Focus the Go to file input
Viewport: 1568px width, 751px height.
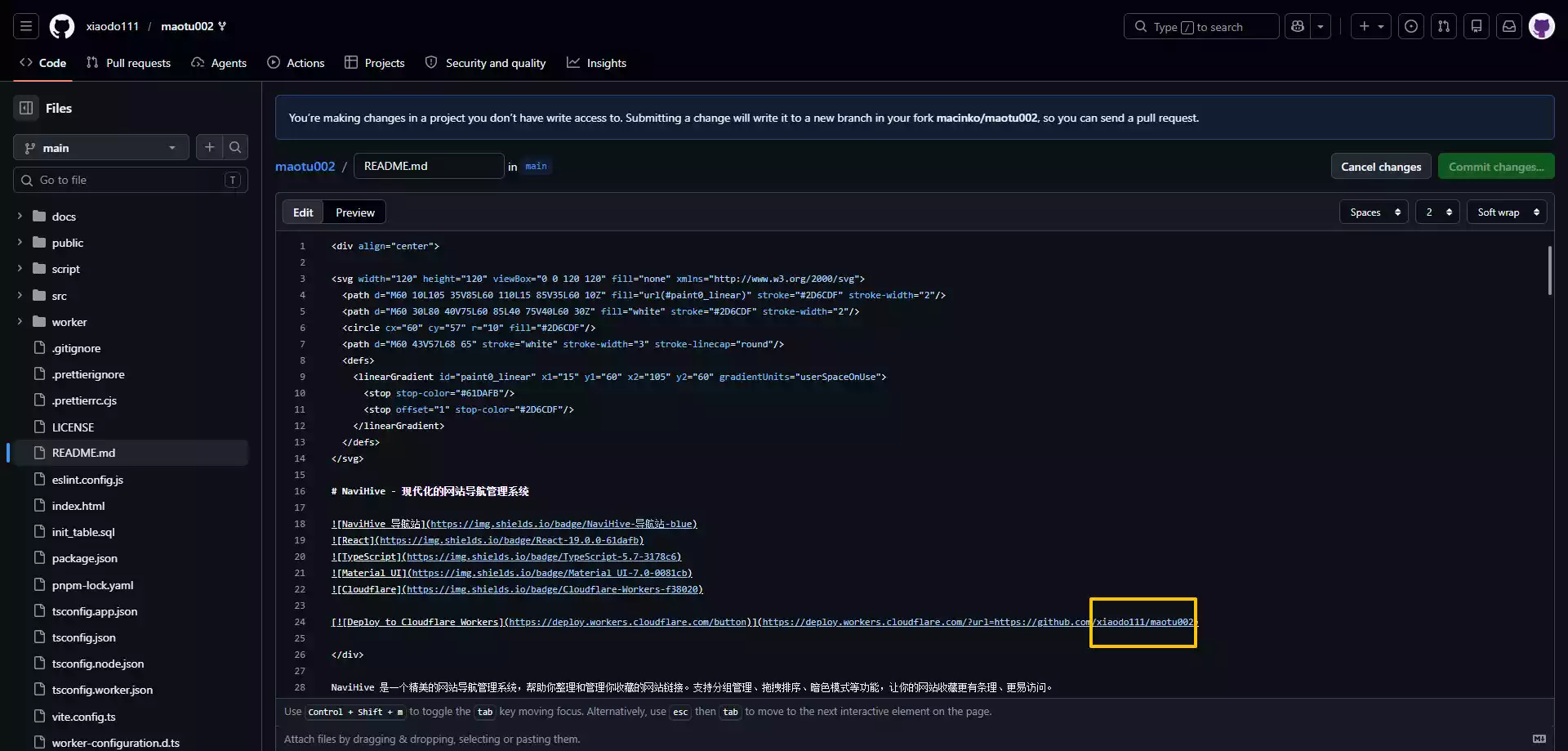(131, 180)
